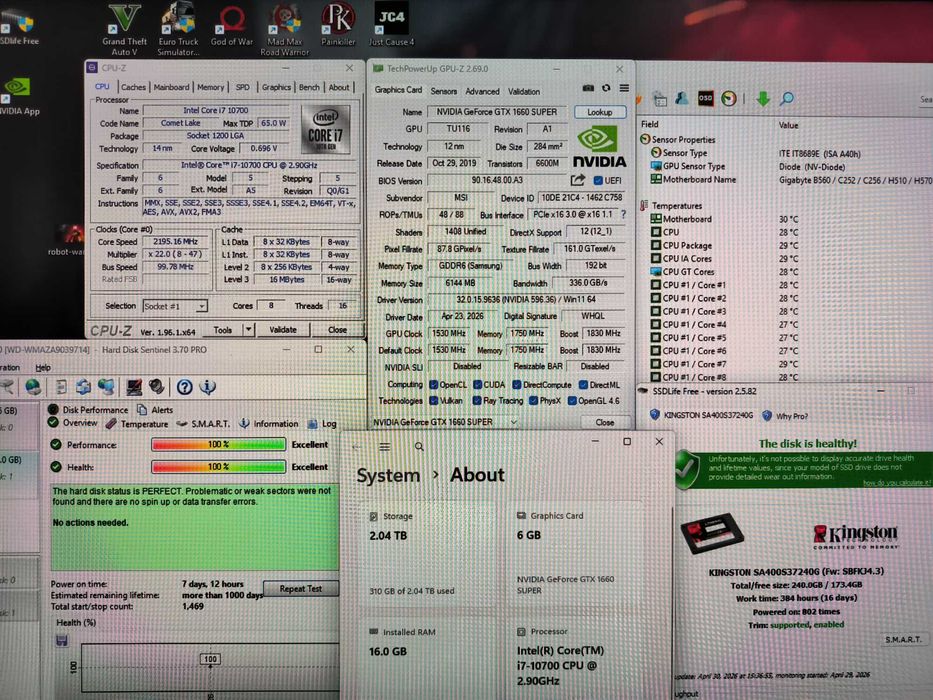
Task: Click the GPU-Z refresh icon
Action: click(x=606, y=88)
